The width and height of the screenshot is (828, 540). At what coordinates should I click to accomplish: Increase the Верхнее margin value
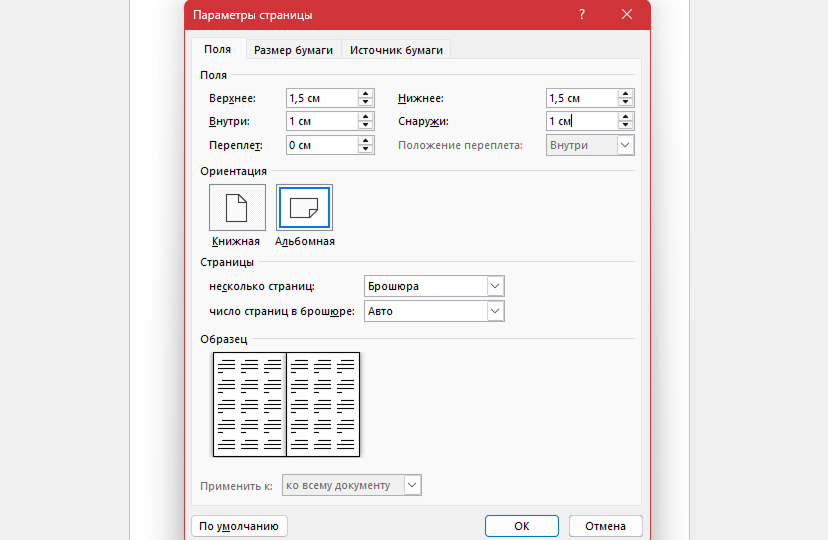click(x=365, y=93)
